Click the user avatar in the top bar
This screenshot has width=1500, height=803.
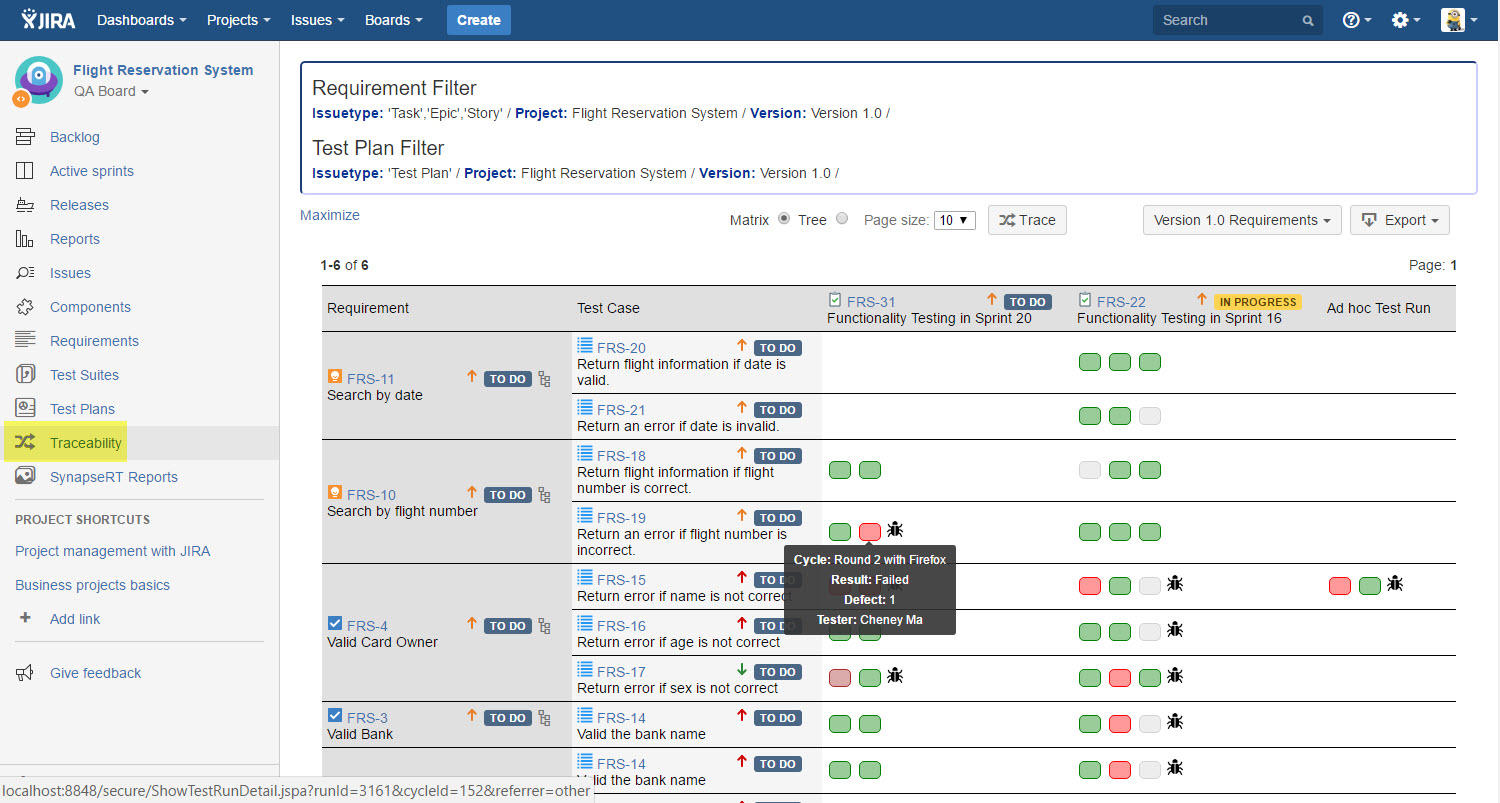pos(1452,20)
